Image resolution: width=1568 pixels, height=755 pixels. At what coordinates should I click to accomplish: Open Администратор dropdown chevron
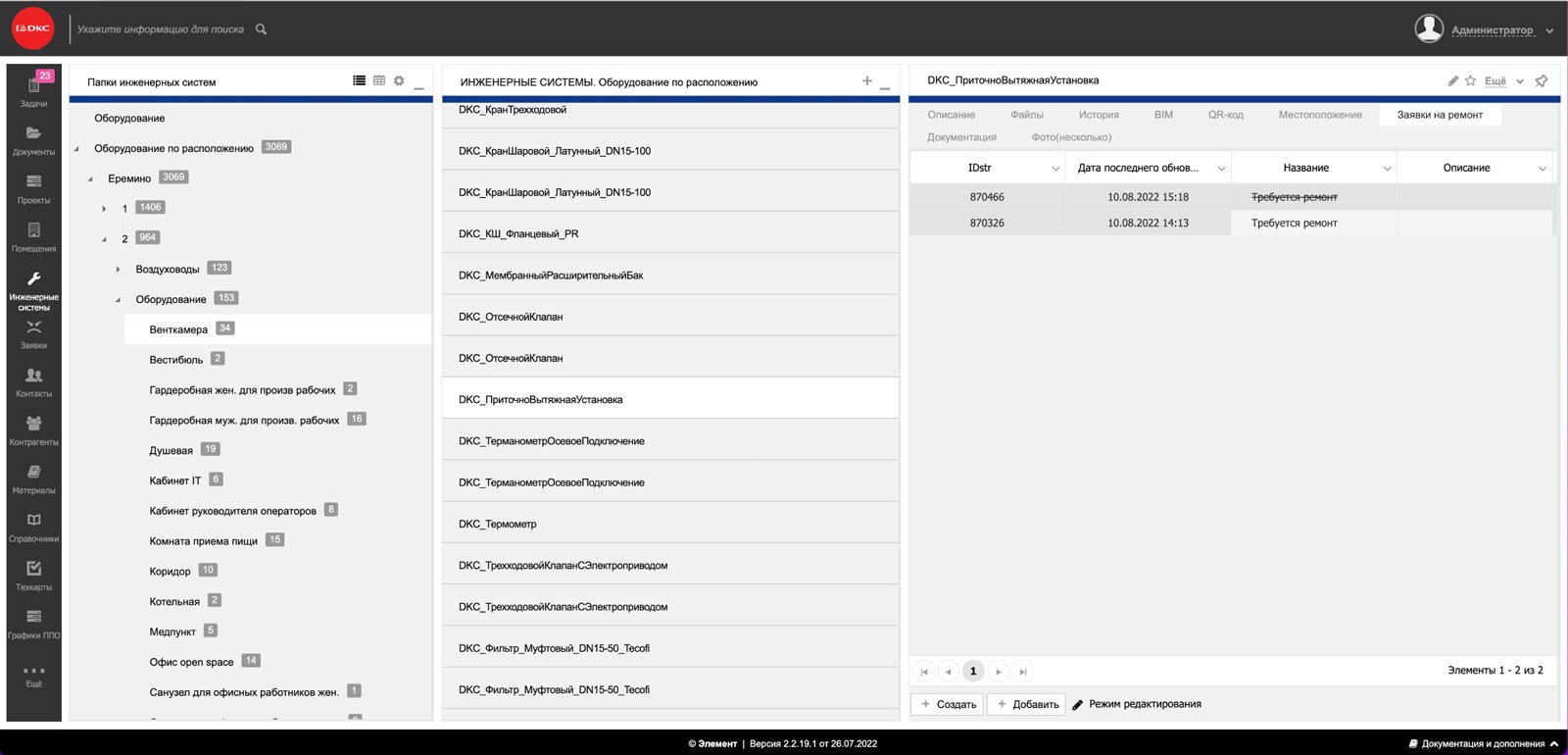(x=1549, y=30)
